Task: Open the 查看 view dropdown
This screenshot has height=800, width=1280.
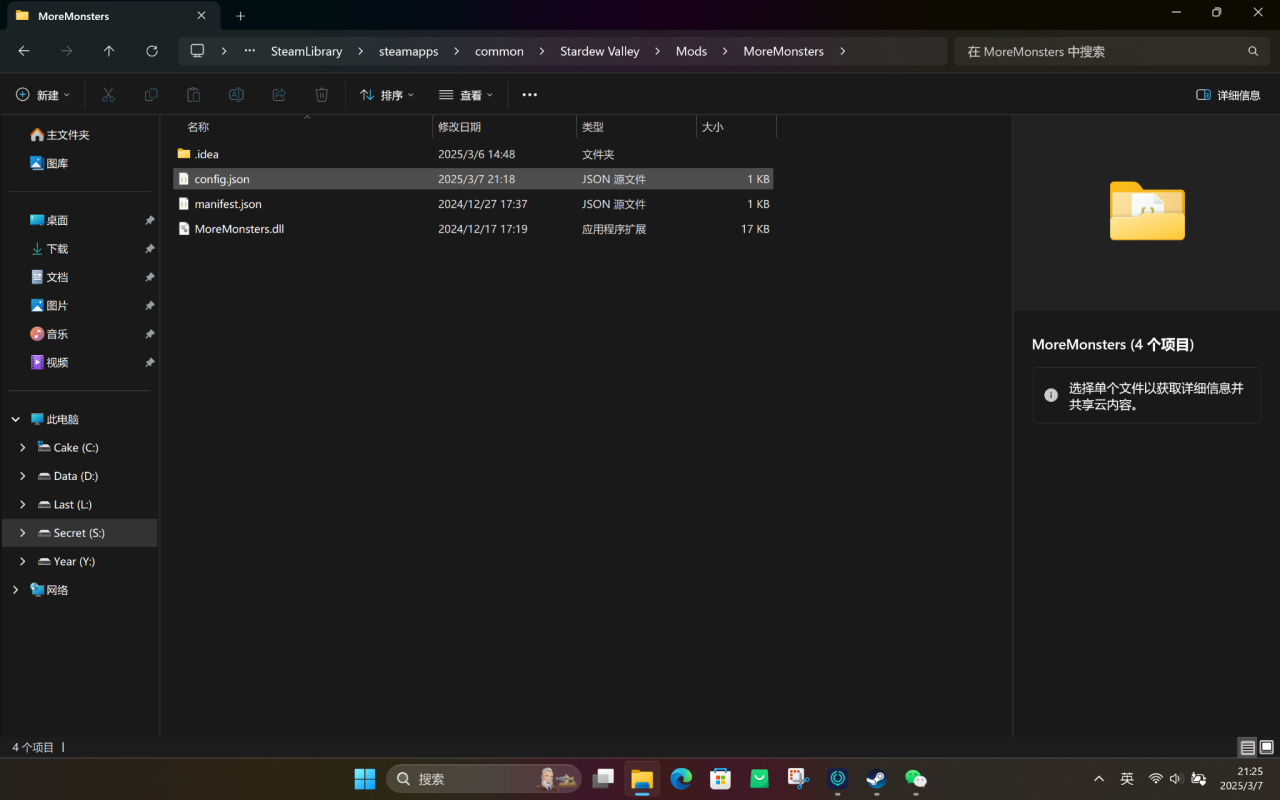Action: click(466, 95)
